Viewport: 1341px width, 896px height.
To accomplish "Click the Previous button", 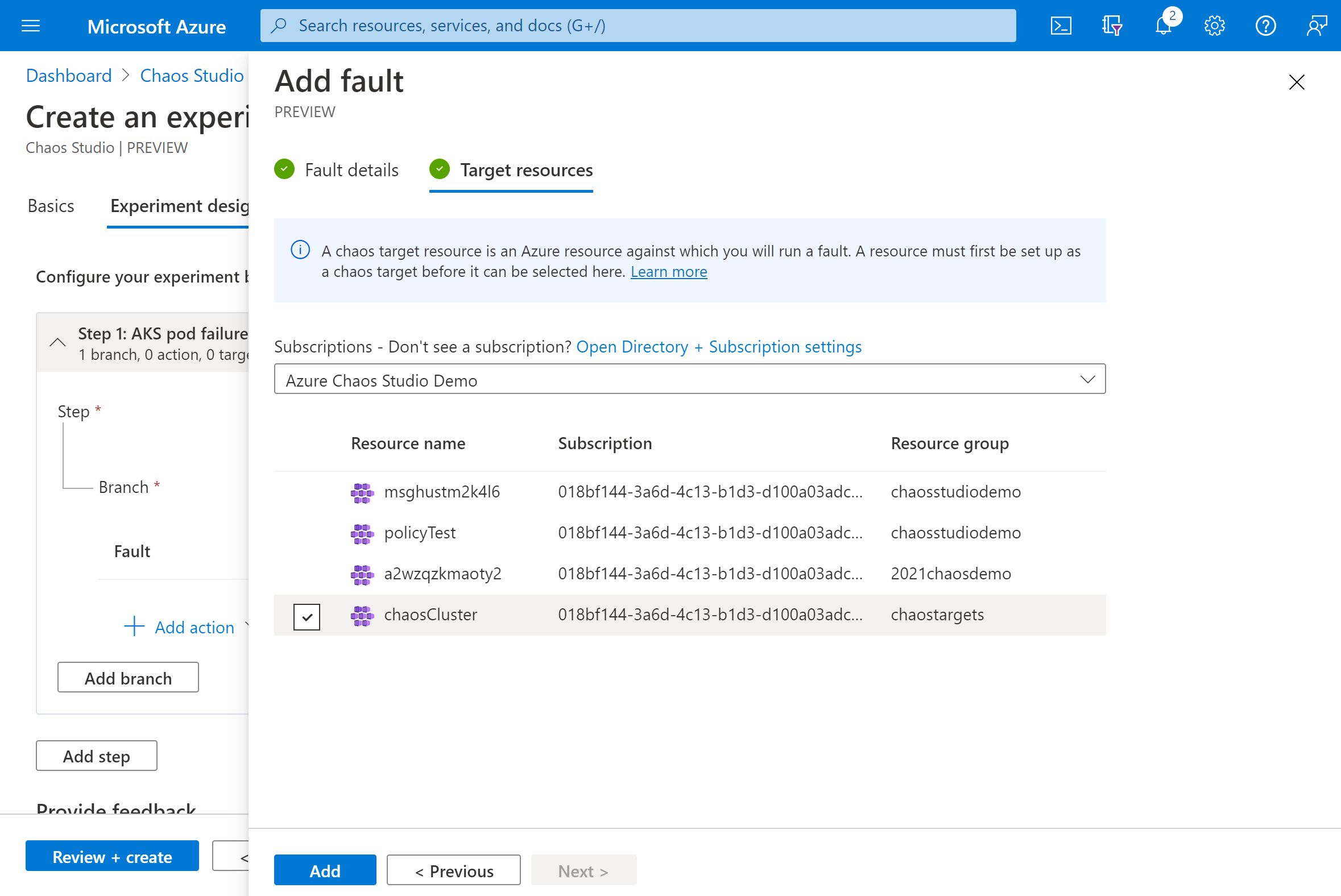I will click(454, 870).
